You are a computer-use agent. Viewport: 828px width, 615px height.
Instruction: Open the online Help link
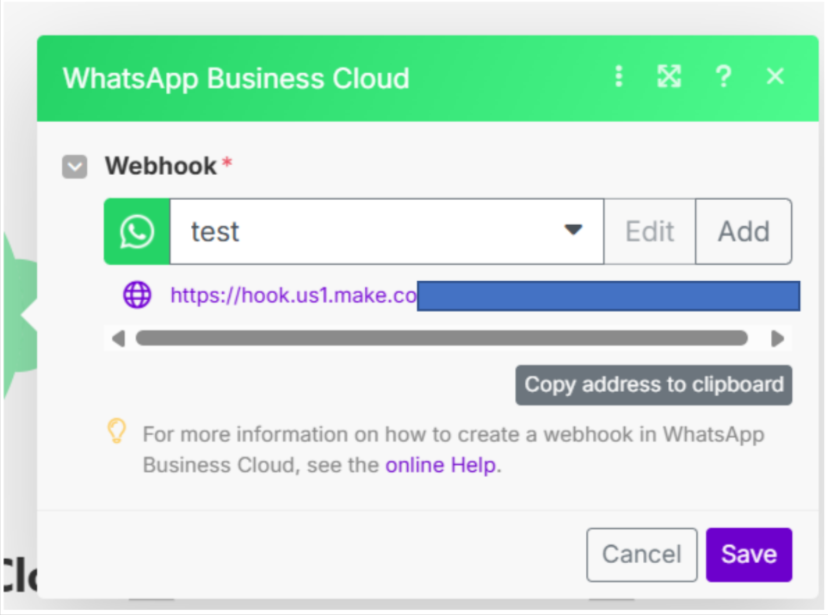coord(441,465)
